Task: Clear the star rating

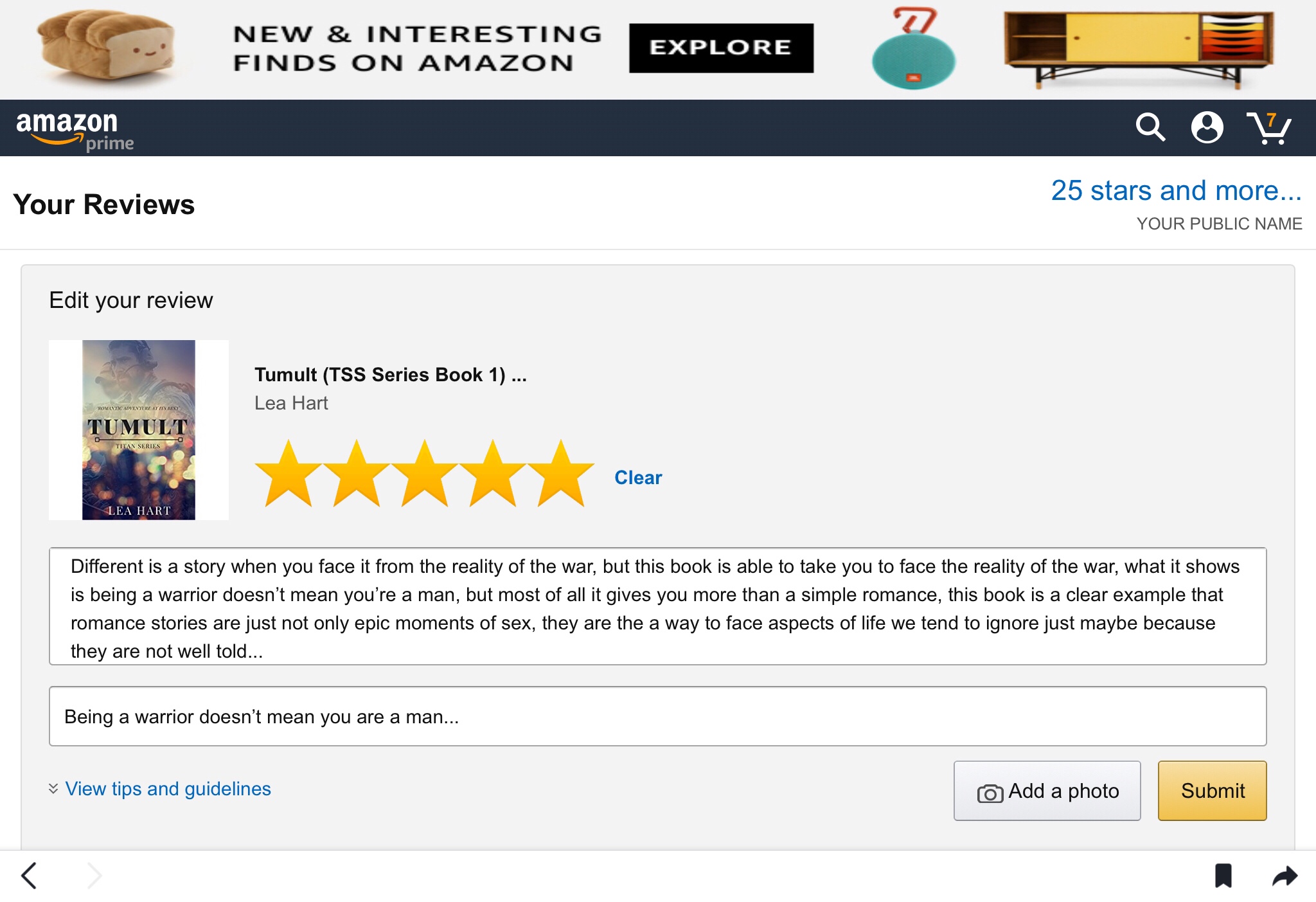Action: pyautogui.click(x=637, y=478)
